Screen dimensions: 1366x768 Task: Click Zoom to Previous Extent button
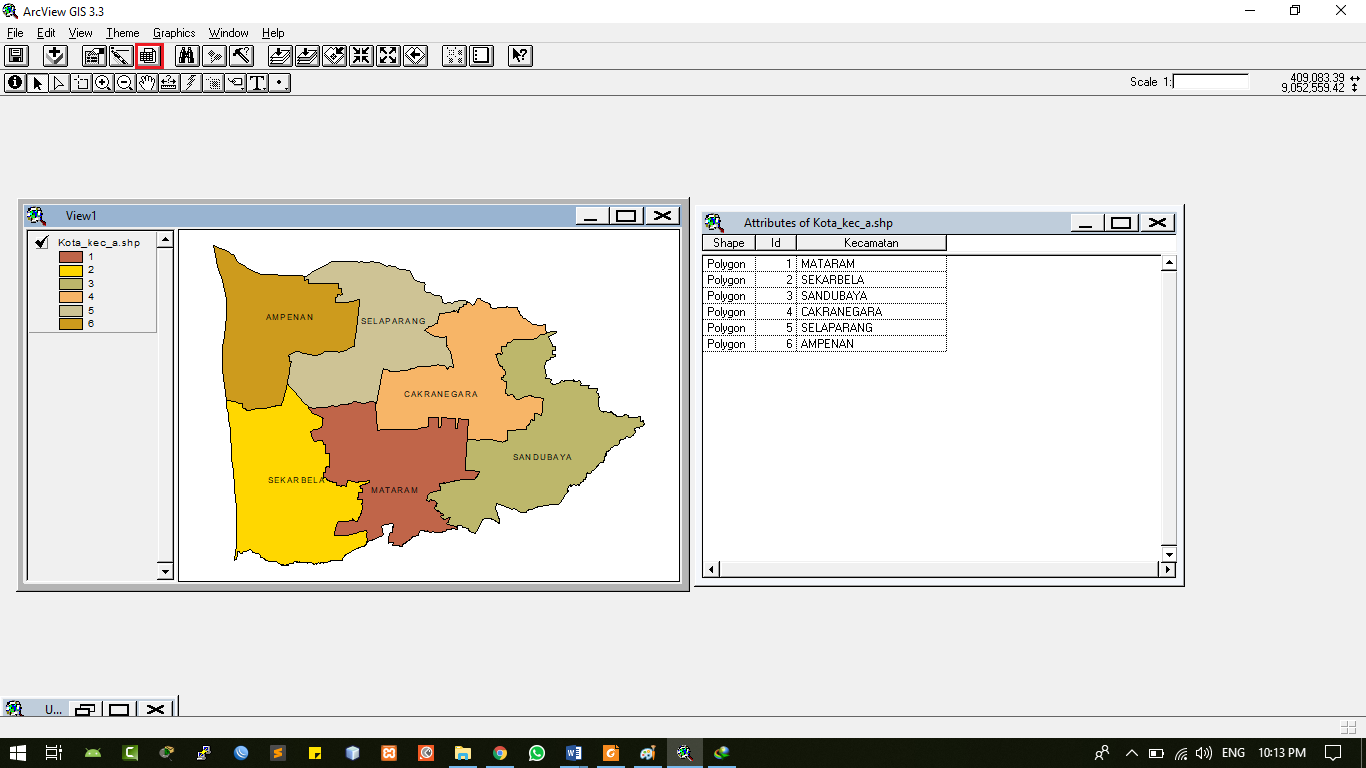[416, 56]
